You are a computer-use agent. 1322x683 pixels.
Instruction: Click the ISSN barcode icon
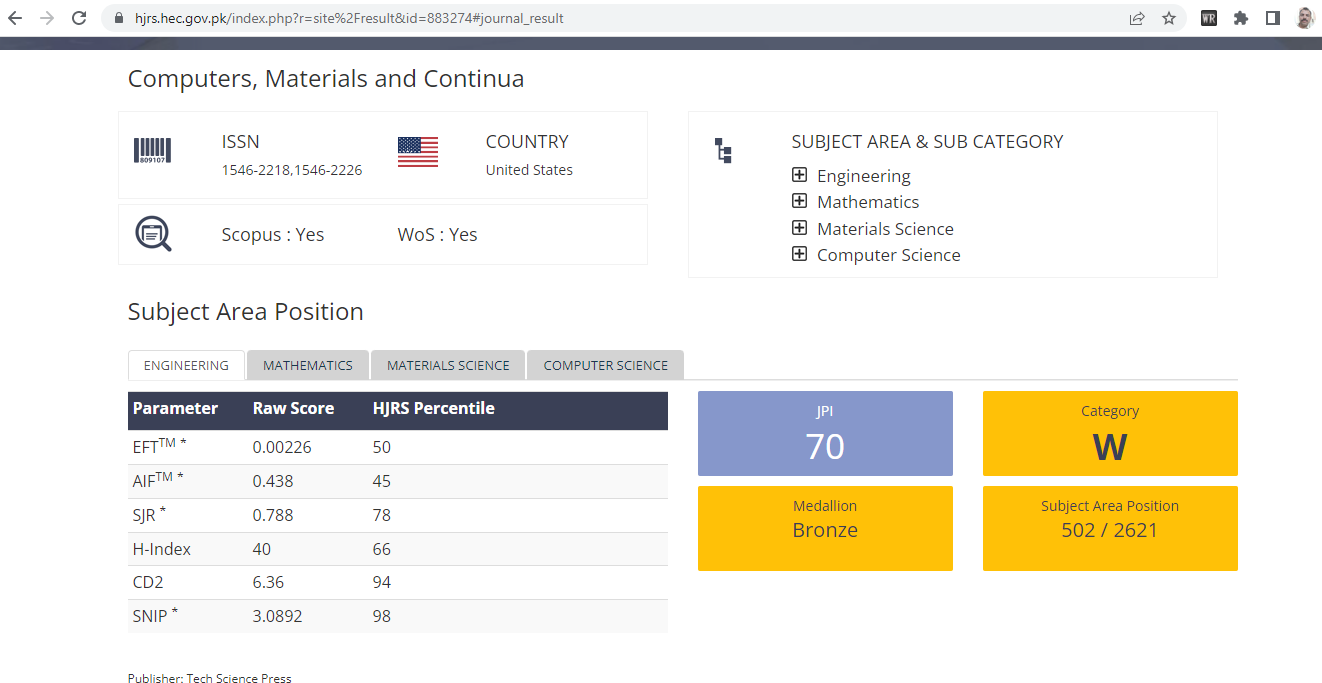pyautogui.click(x=153, y=151)
